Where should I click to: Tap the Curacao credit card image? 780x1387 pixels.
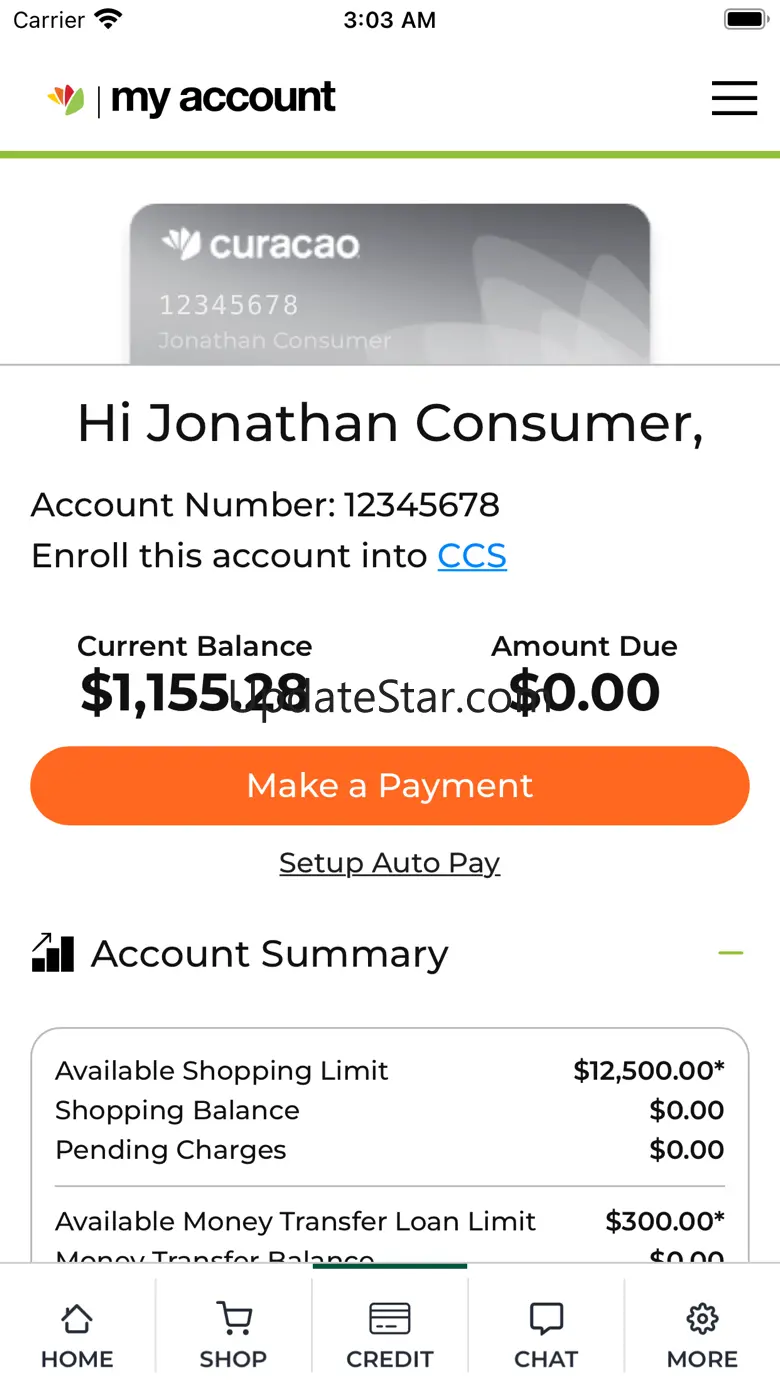point(390,284)
